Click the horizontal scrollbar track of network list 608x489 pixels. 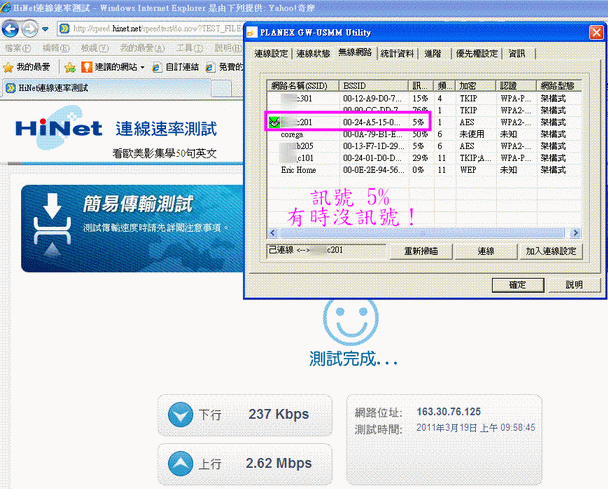coord(422,233)
